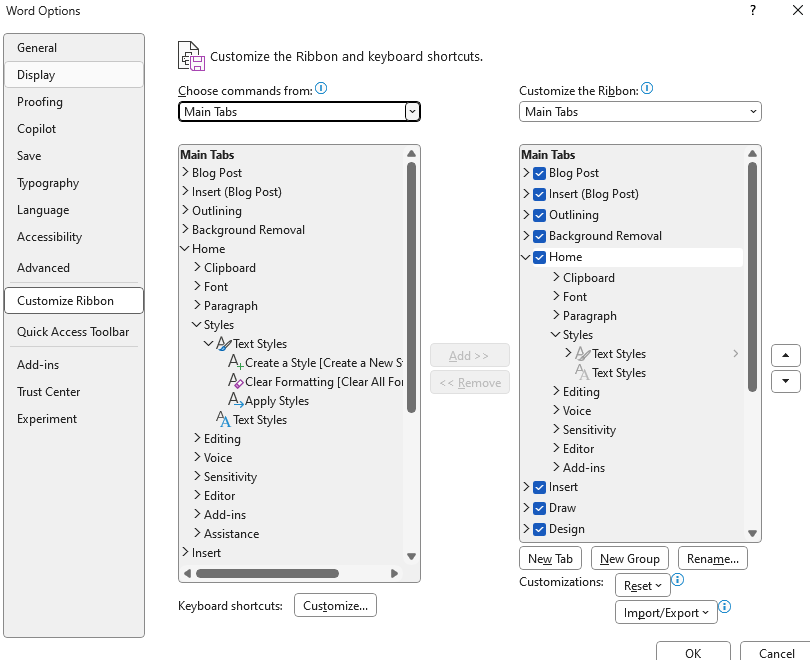
Task: Expand Clipboard group in left list
Action: 197,267
